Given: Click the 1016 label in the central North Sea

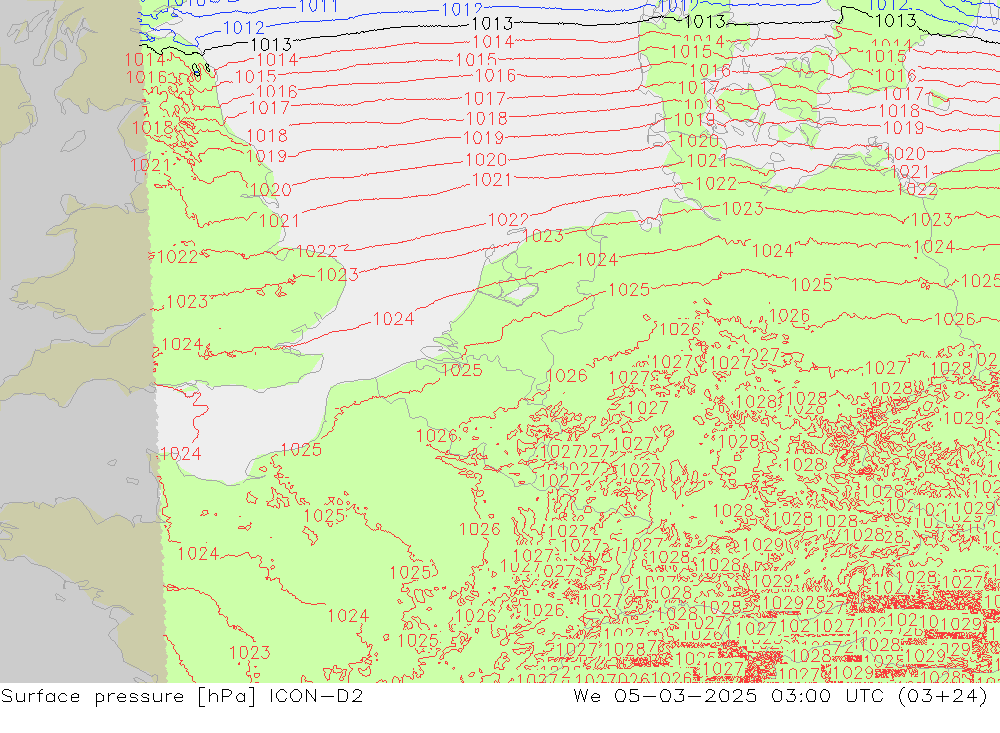Looking at the screenshot, I should coord(496,76).
